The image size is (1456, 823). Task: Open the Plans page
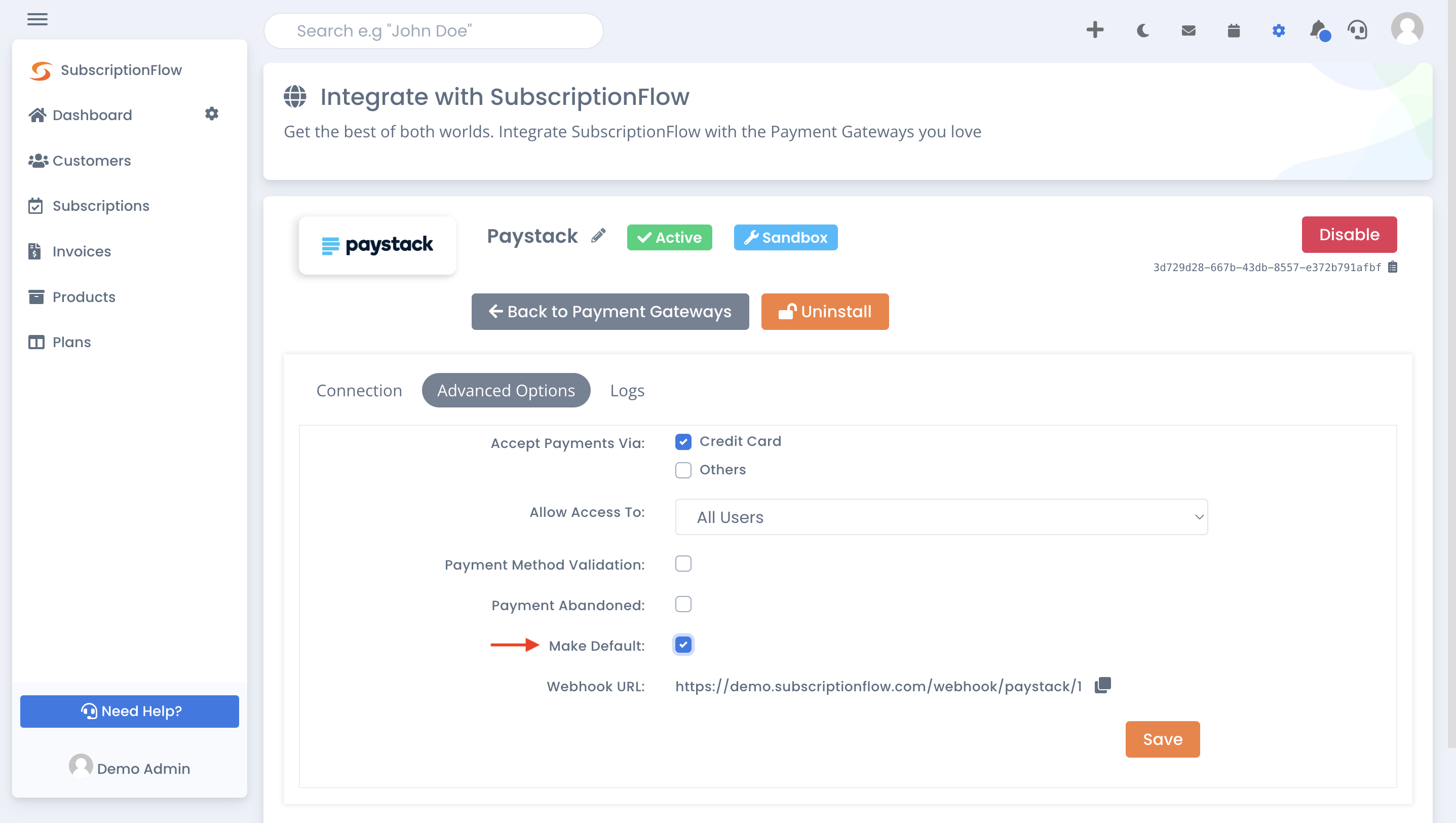(x=71, y=342)
